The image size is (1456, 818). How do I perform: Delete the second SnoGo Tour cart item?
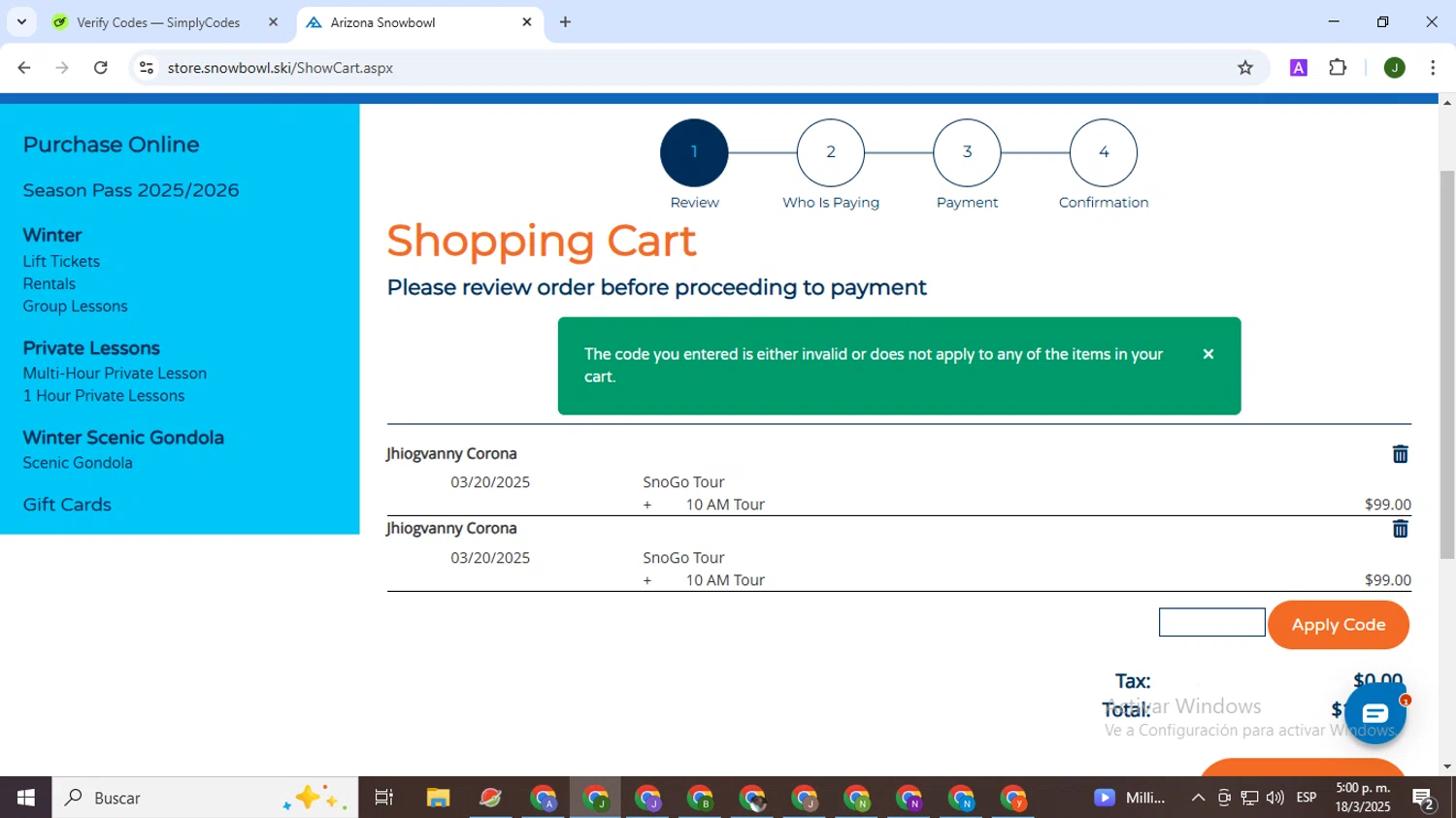1400,529
